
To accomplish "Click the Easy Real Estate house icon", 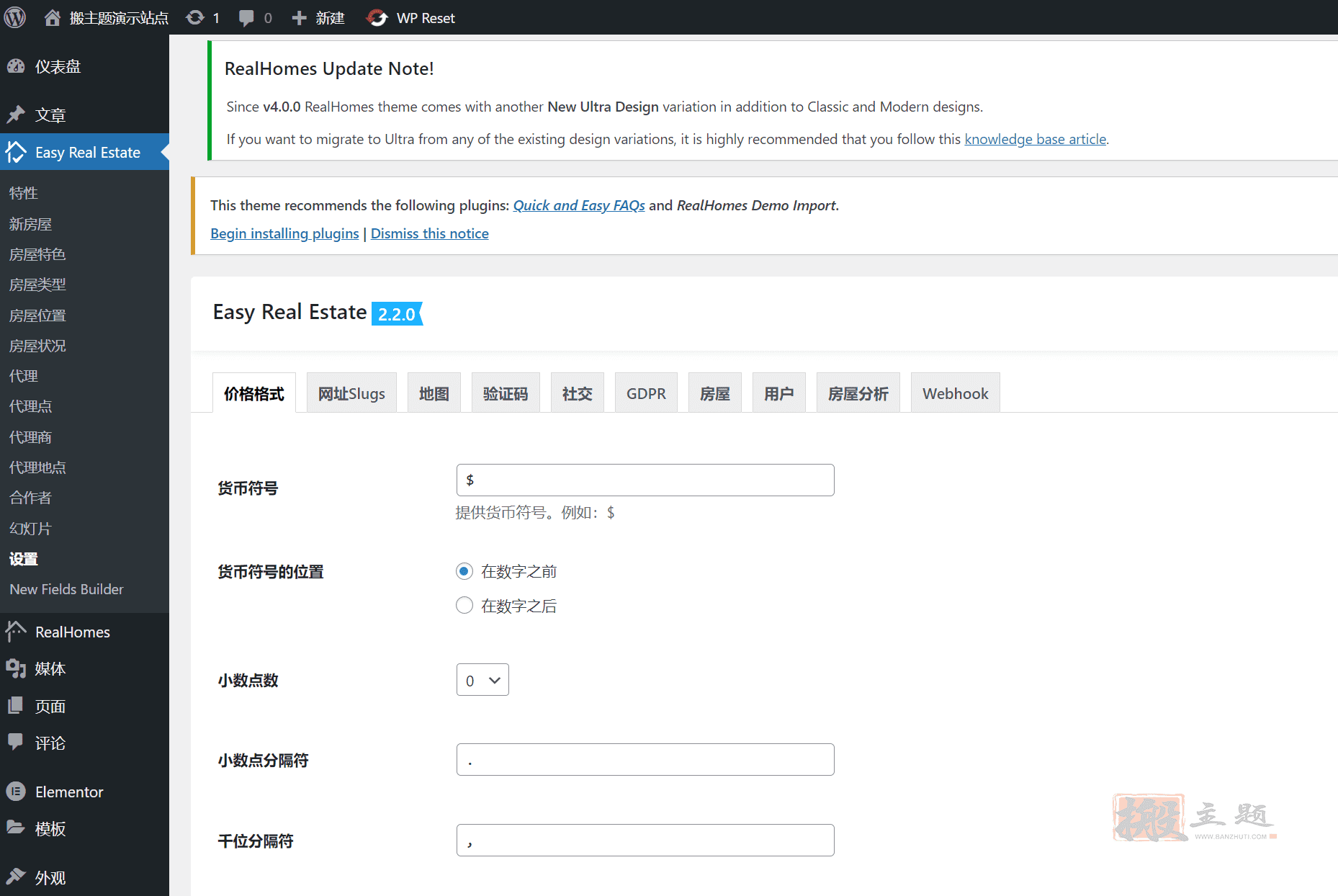I will click(x=16, y=152).
